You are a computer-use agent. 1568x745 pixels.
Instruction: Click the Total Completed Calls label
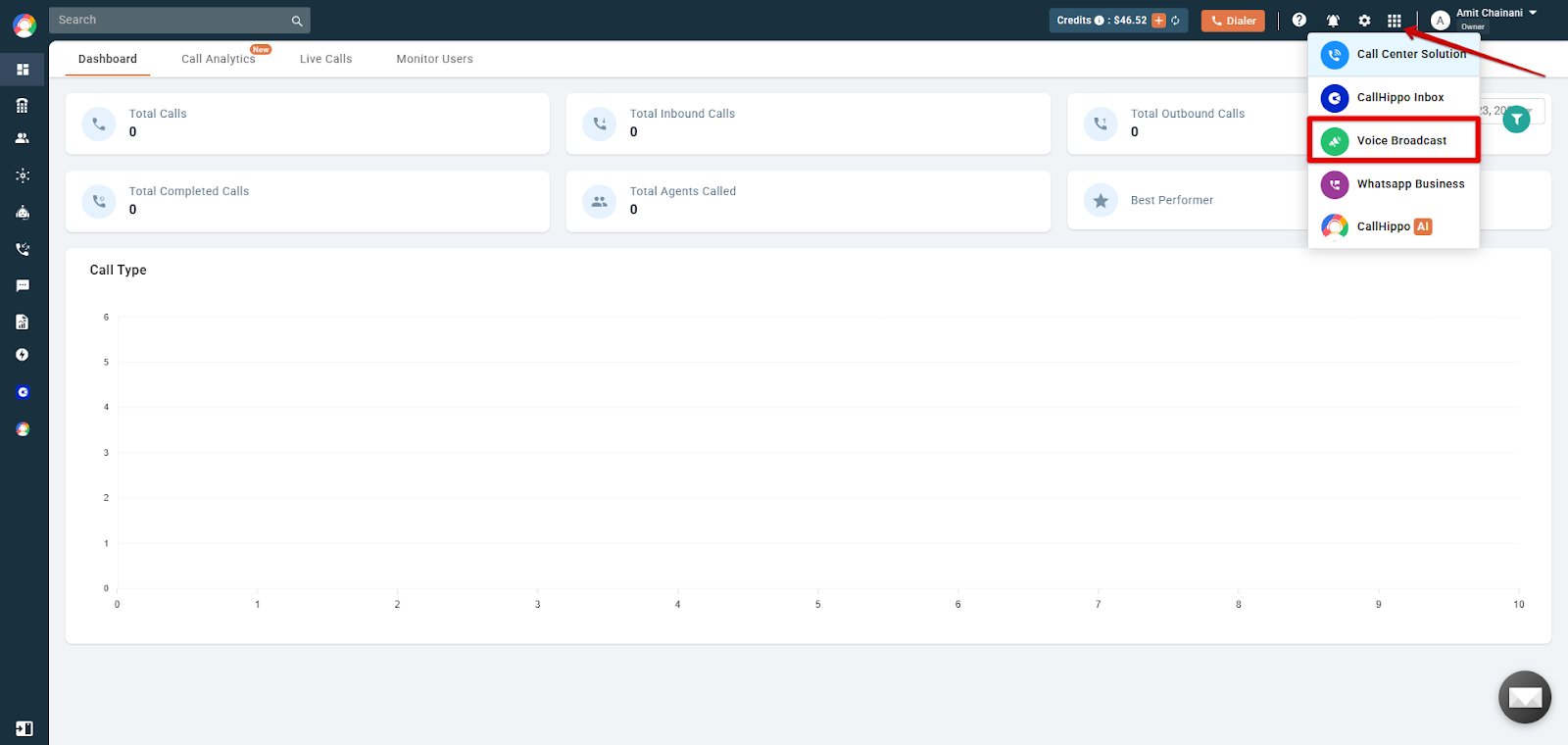189,191
